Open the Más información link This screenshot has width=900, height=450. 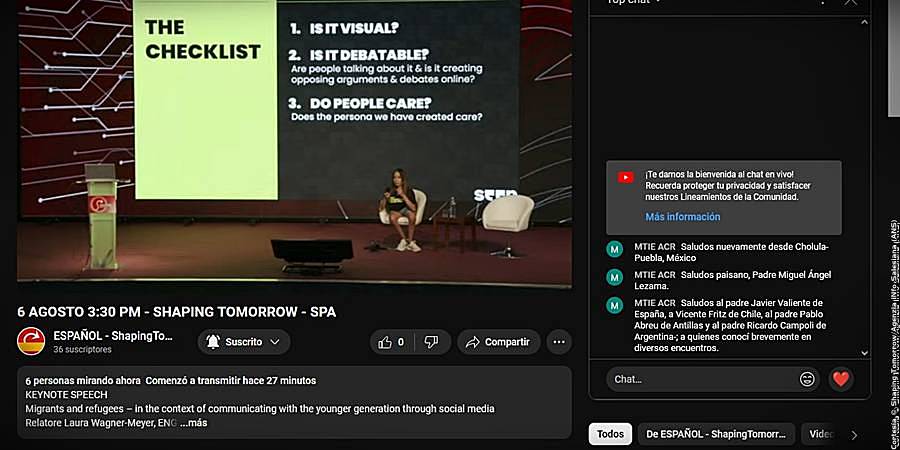(x=682, y=217)
